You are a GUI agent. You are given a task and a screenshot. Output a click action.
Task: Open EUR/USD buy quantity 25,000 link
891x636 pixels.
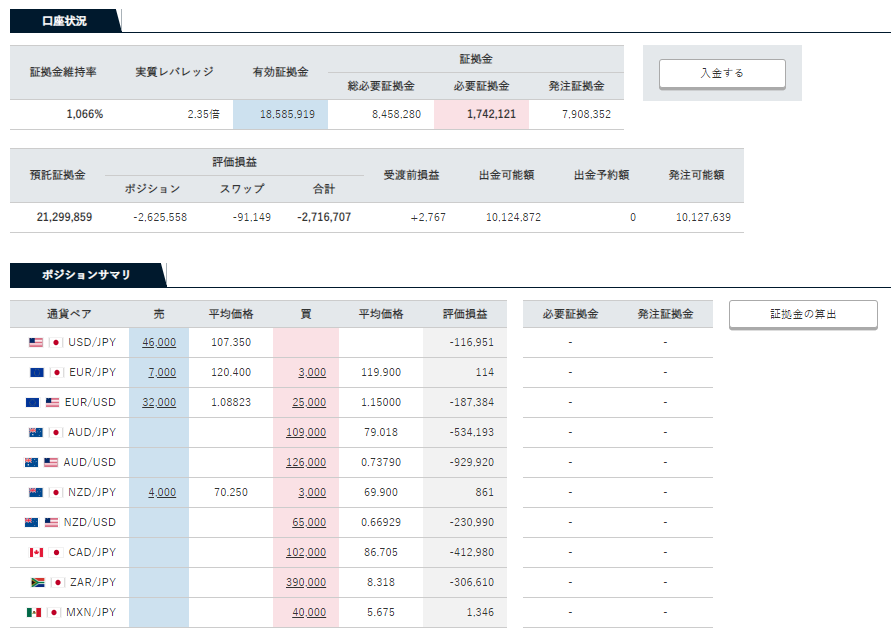pyautogui.click(x=309, y=402)
